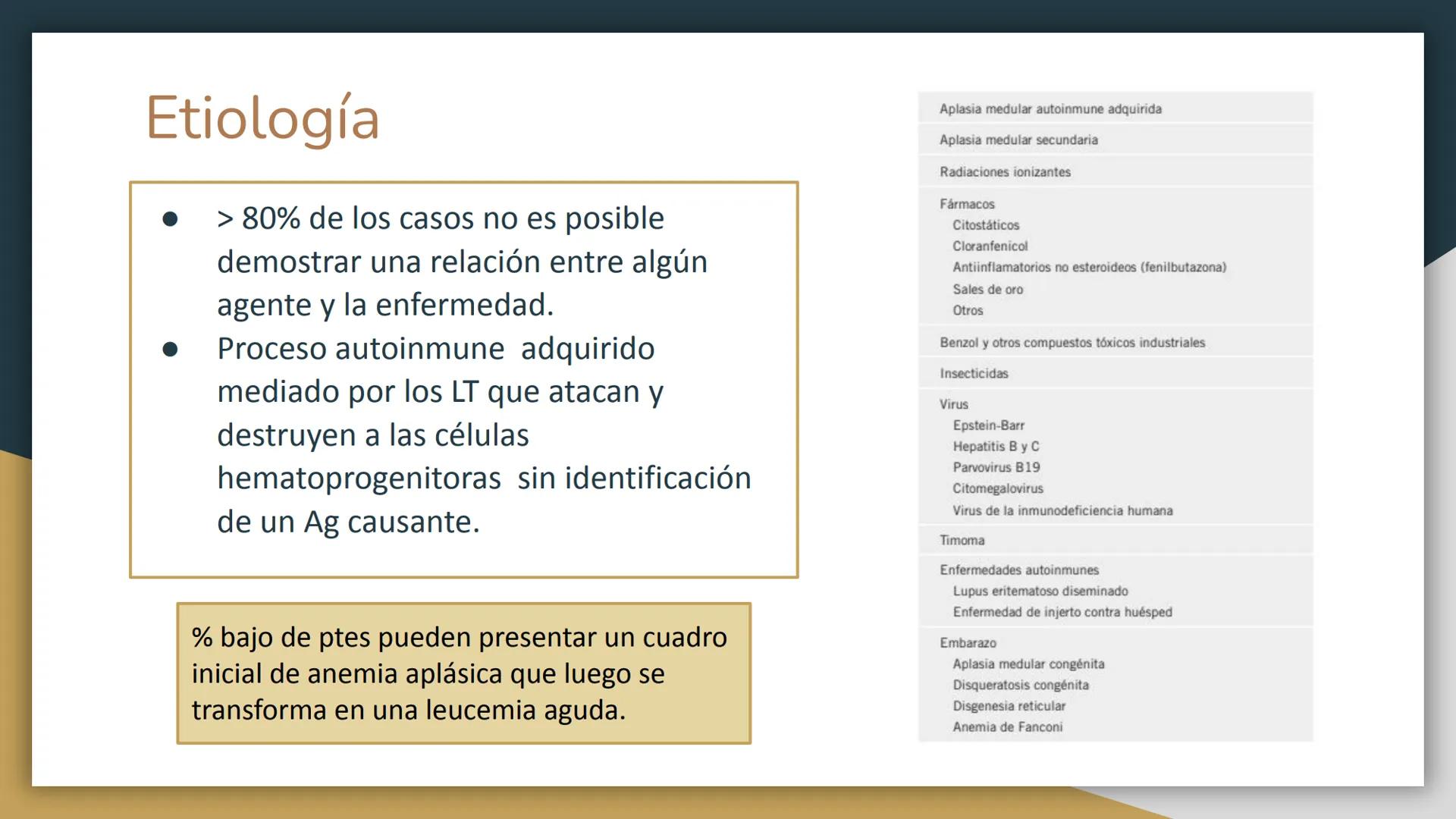Click the Insecticidas table row
1456x819 pixels.
974,374
